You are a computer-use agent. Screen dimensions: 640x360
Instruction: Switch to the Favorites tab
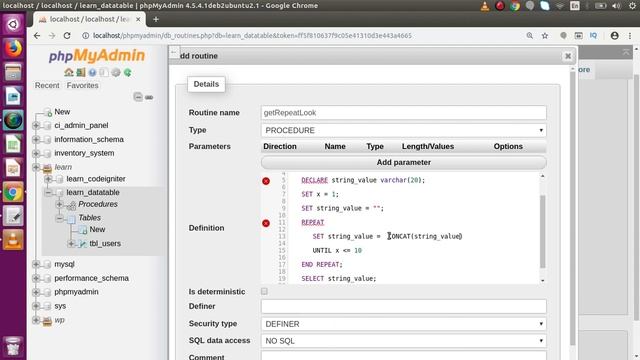(82, 85)
